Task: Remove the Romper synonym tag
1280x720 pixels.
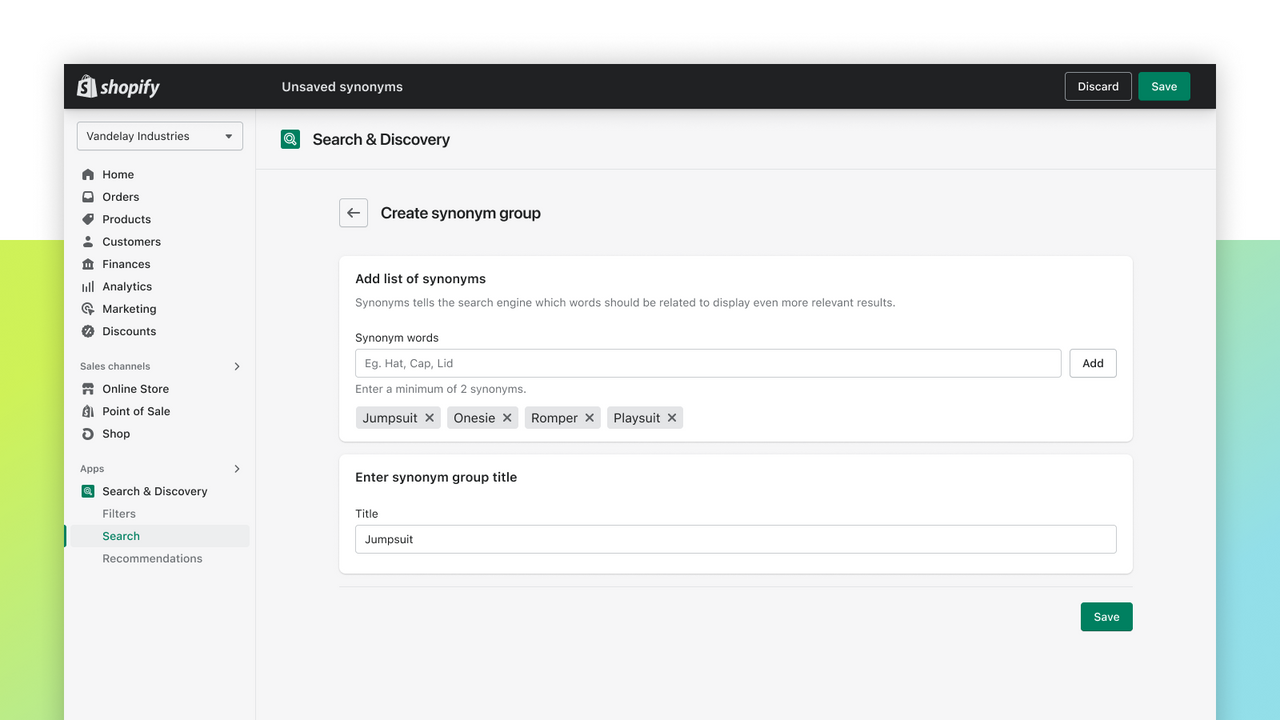Action: tap(590, 418)
